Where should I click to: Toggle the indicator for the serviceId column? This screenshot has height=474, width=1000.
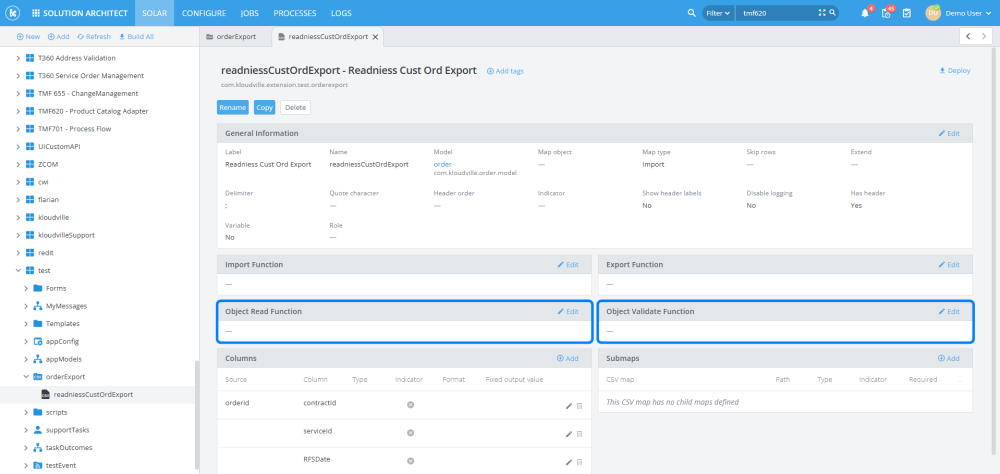coord(410,433)
